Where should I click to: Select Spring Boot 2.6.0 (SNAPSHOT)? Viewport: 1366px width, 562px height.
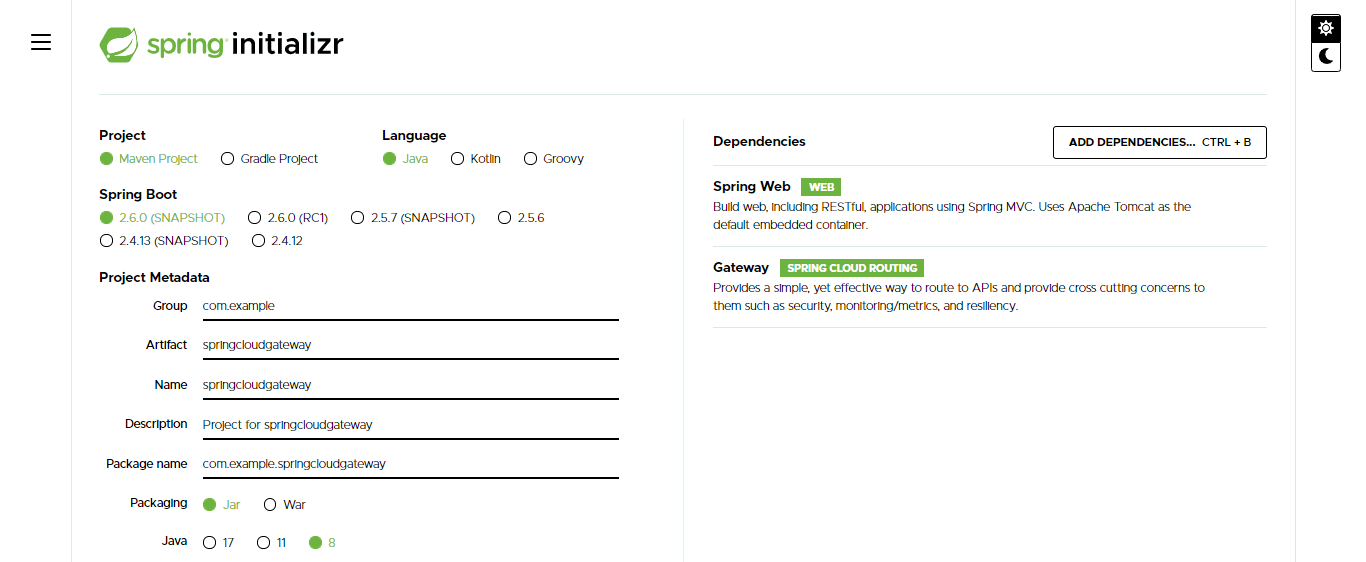point(162,218)
